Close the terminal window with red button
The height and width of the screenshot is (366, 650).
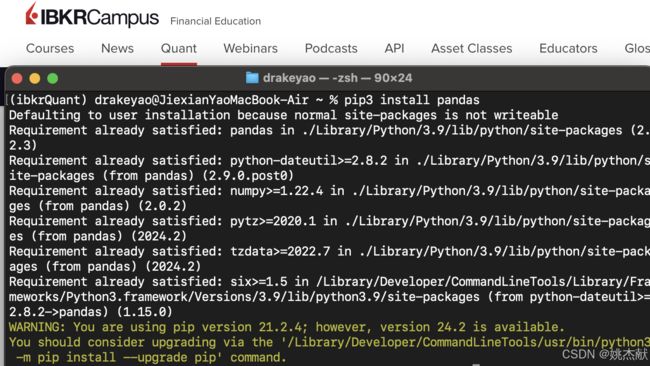[17, 78]
